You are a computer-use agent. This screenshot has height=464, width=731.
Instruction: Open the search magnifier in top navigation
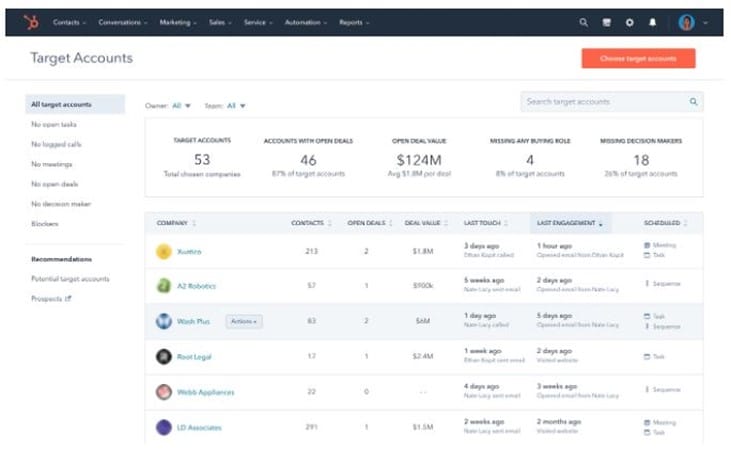583,22
